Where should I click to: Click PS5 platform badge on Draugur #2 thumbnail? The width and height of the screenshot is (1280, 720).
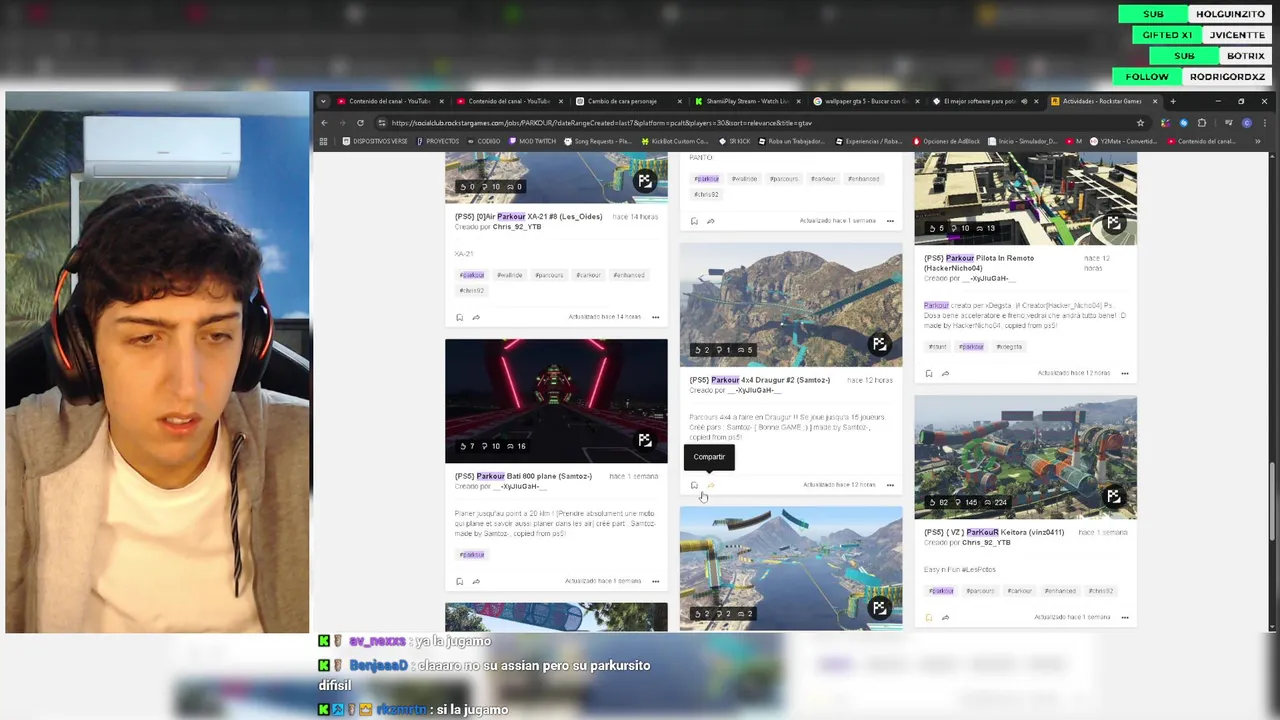[x=879, y=344]
